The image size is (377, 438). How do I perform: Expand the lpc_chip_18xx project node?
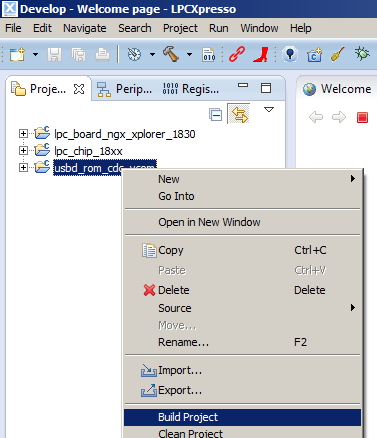click(23, 151)
